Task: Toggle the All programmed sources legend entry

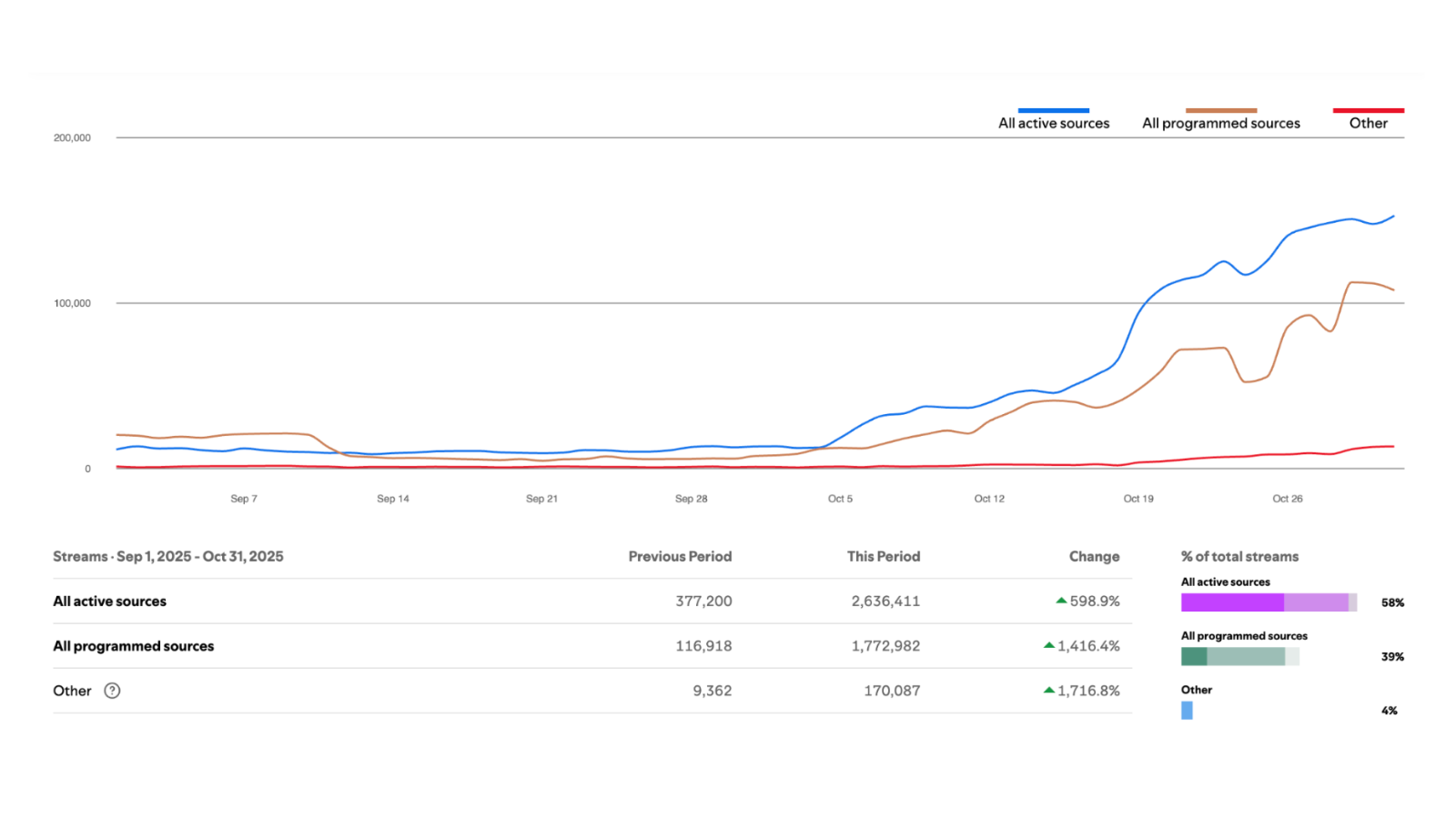Action: coord(1221,119)
